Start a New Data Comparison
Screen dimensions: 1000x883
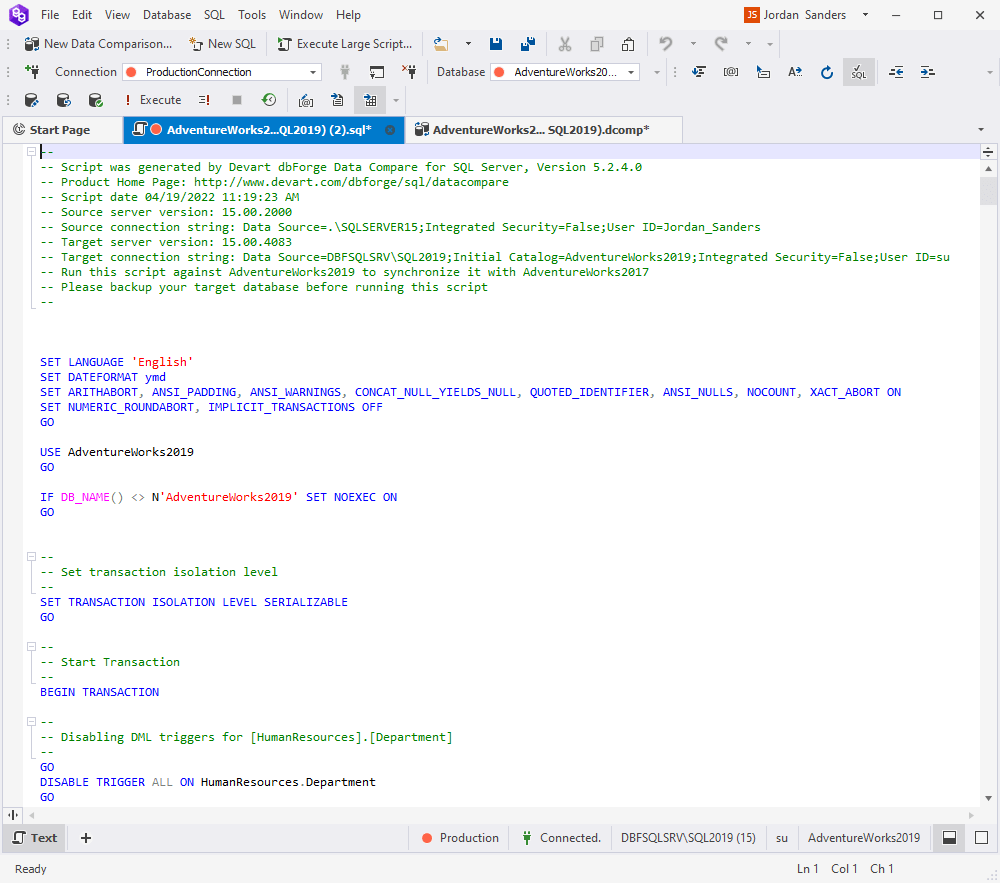point(98,43)
